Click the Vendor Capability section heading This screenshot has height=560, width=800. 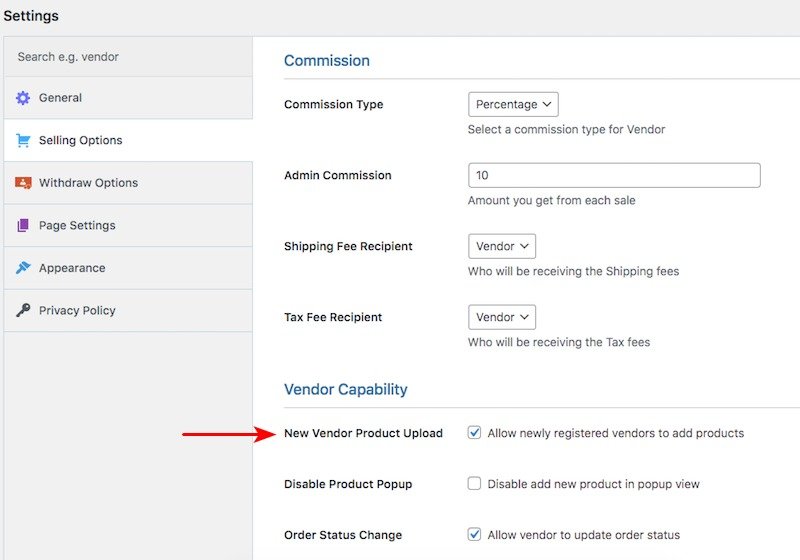pyautogui.click(x=346, y=389)
